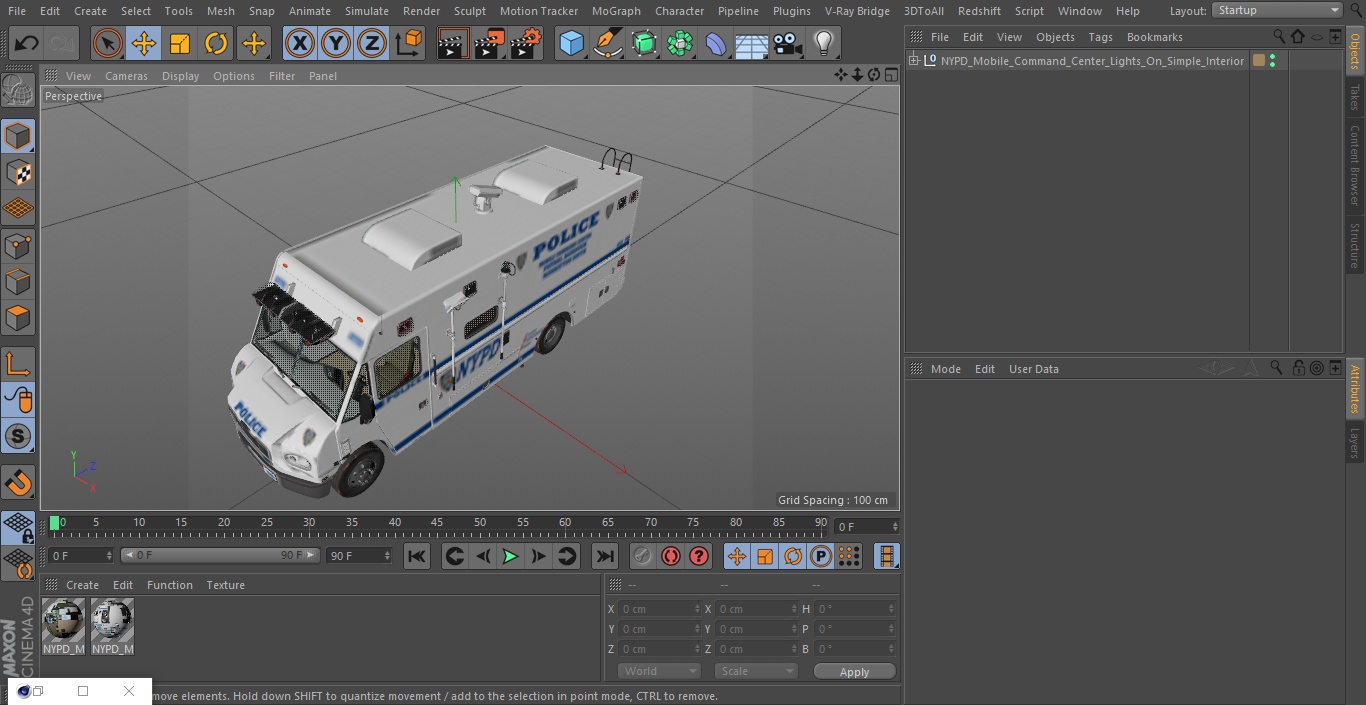Viewport: 1366px width, 705px height.
Task: Open the World coordinate system dropdown
Action: click(x=658, y=671)
